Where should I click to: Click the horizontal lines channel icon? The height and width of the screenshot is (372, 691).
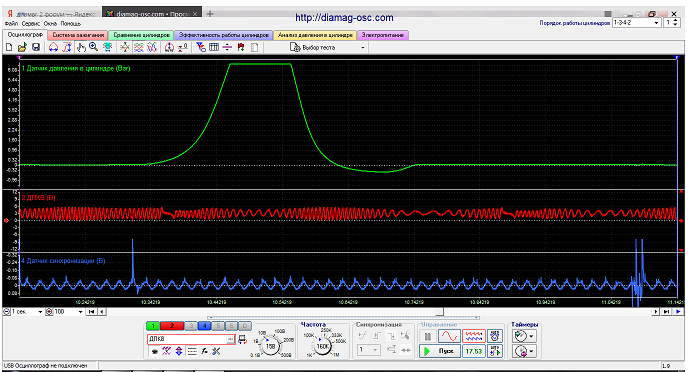[x=192, y=351]
